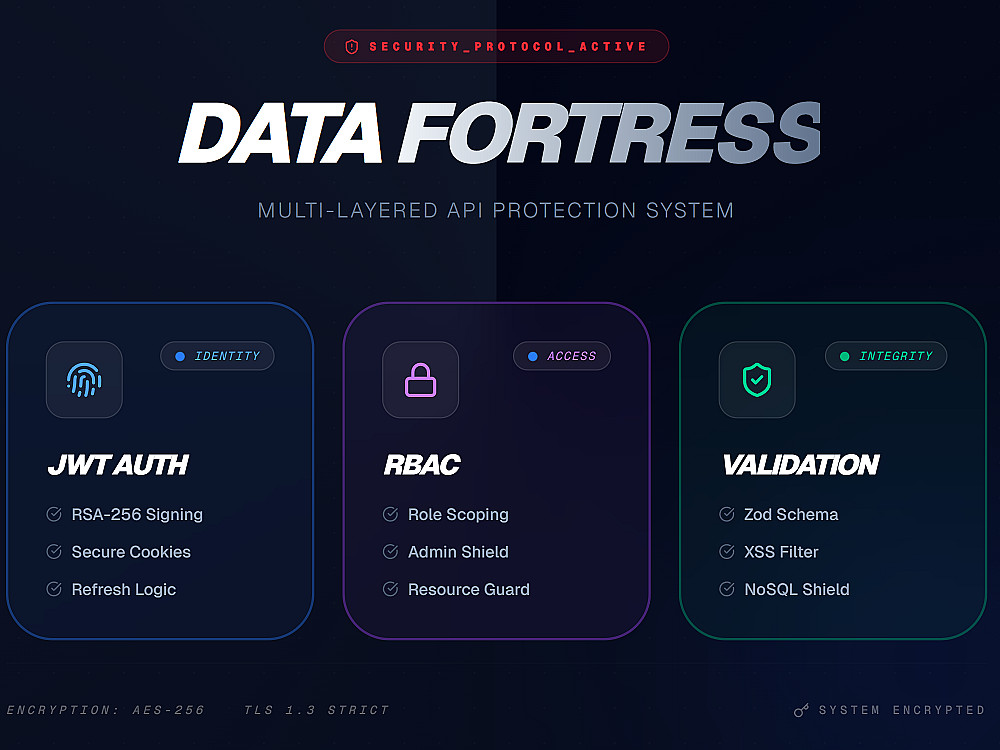Screen dimensions: 1000x750
Task: Toggle the Secure Cookies check circle
Action: (x=54, y=552)
